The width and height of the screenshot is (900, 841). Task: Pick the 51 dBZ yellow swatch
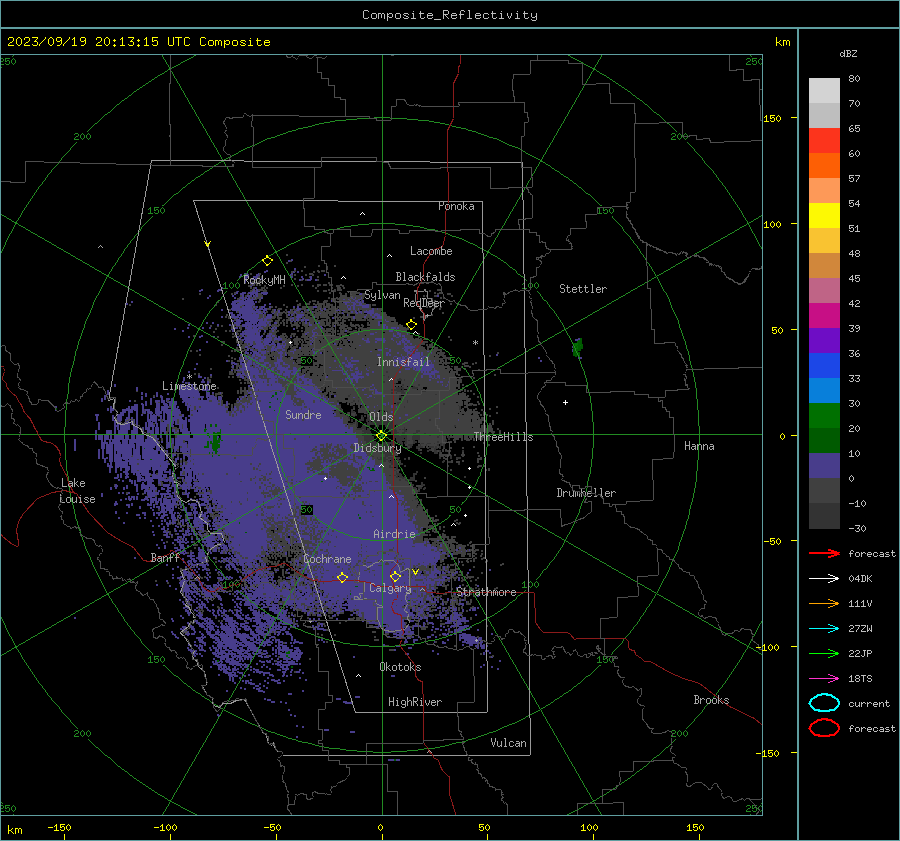[x=824, y=216]
